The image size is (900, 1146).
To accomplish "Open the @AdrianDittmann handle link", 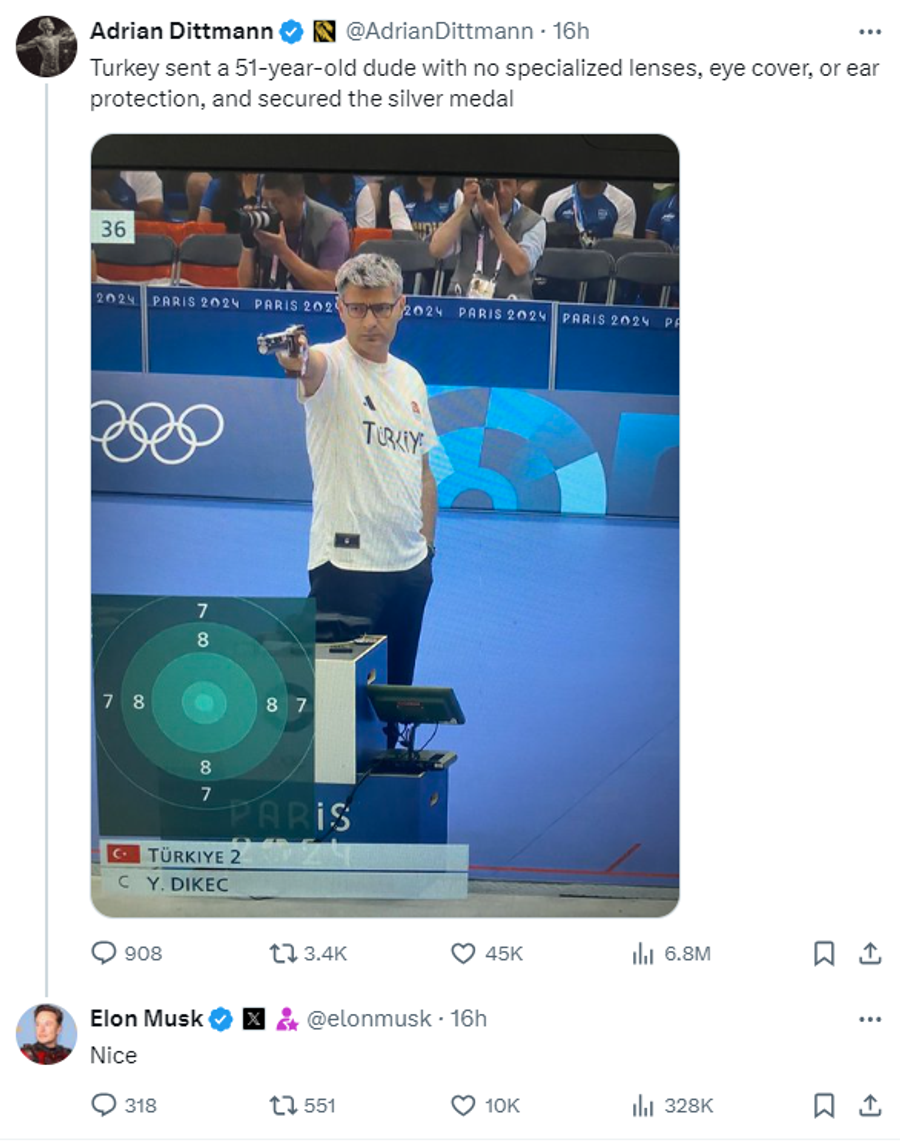I will pos(439,31).
